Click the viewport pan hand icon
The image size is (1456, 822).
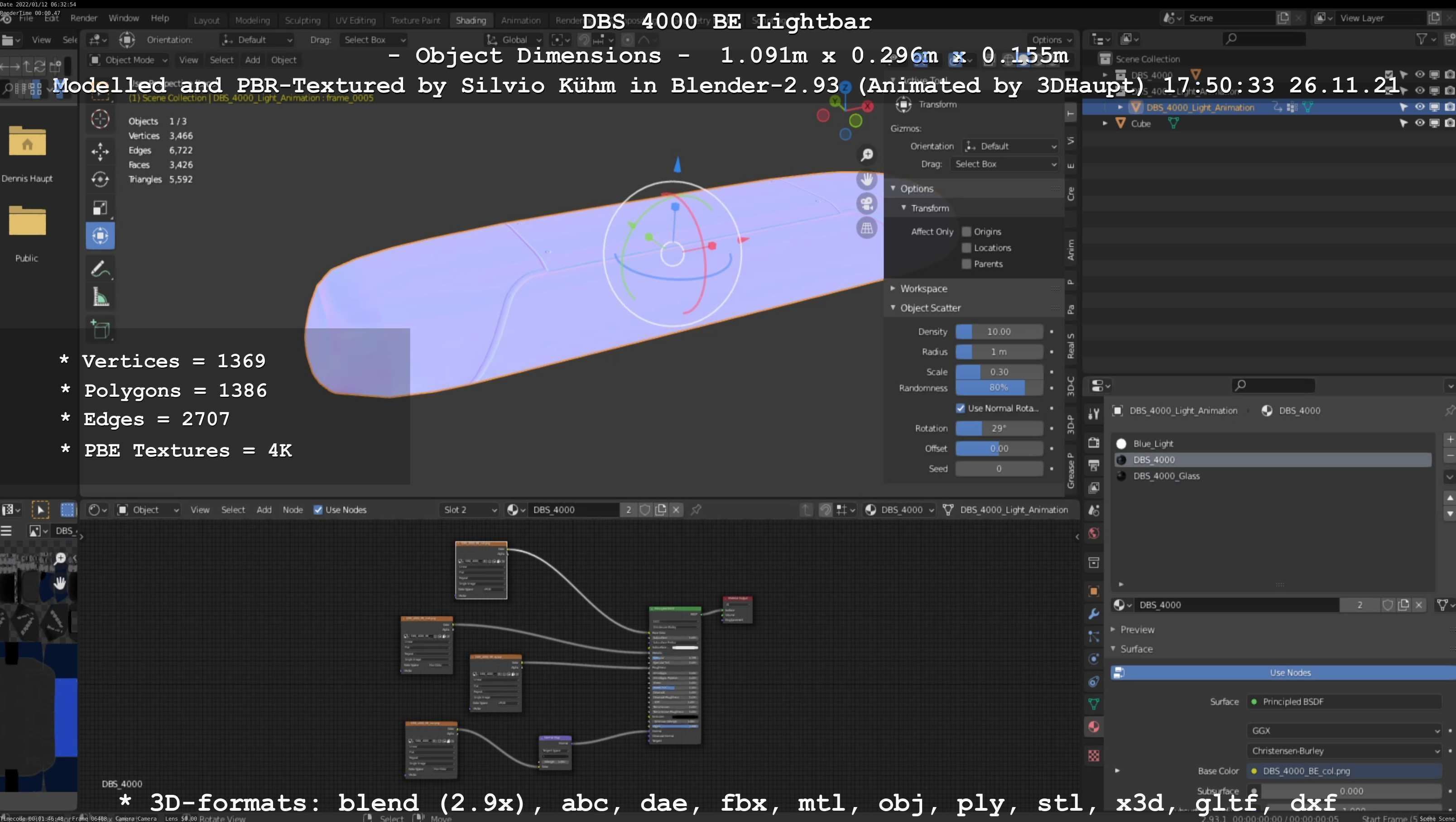866,179
